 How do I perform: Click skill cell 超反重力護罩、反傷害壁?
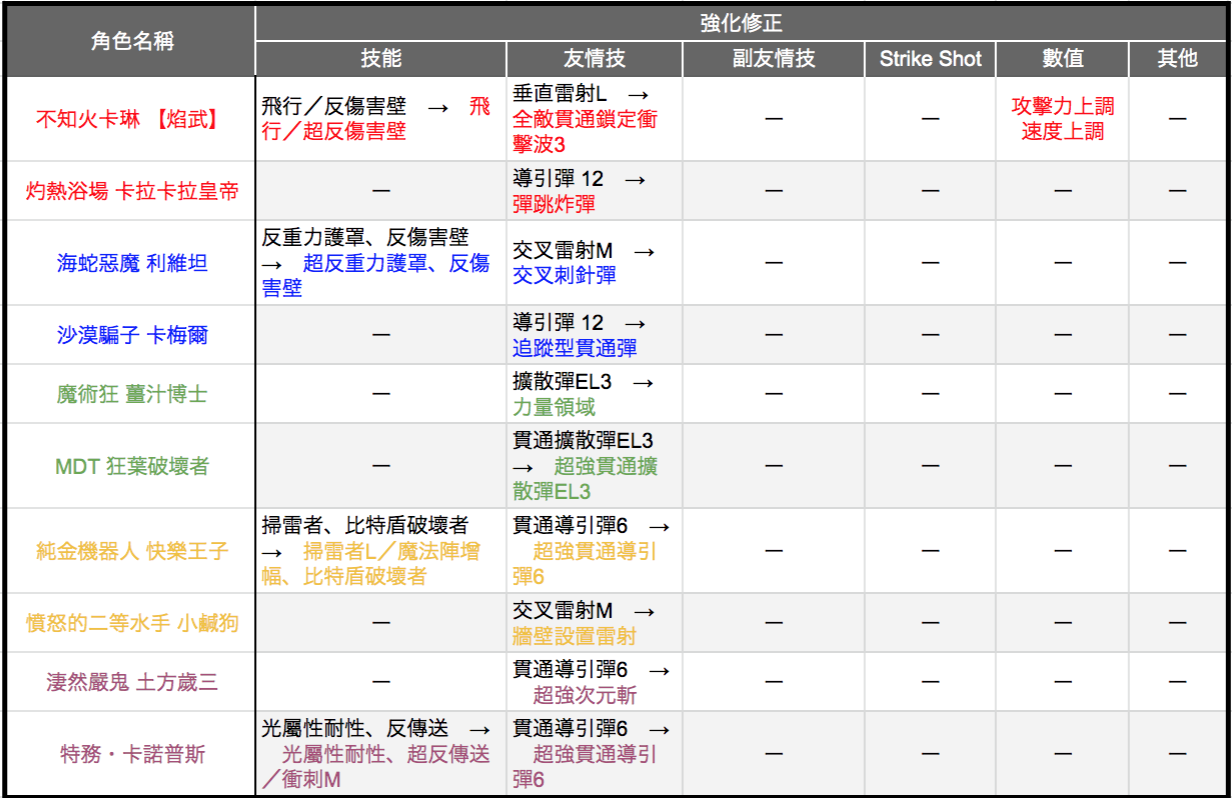[381, 264]
